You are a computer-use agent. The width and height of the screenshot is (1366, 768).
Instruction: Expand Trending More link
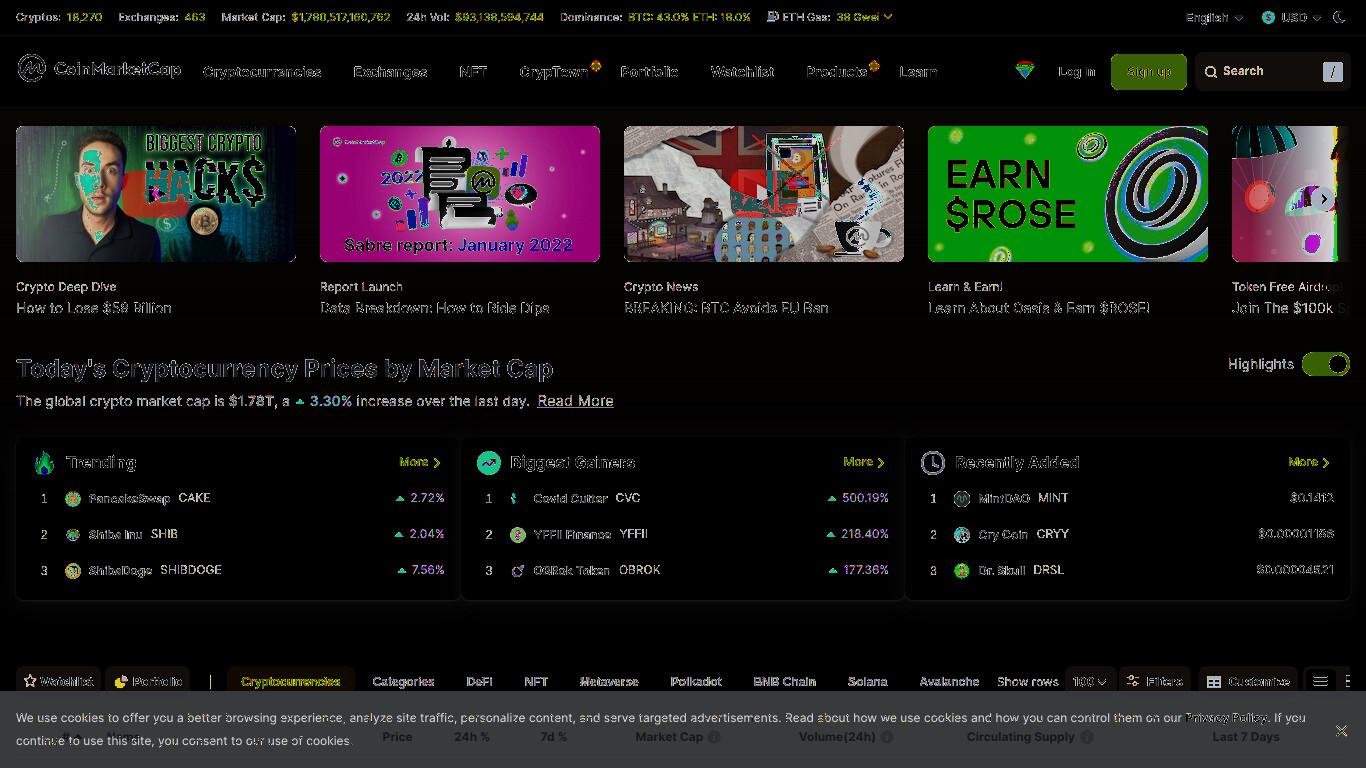(420, 462)
